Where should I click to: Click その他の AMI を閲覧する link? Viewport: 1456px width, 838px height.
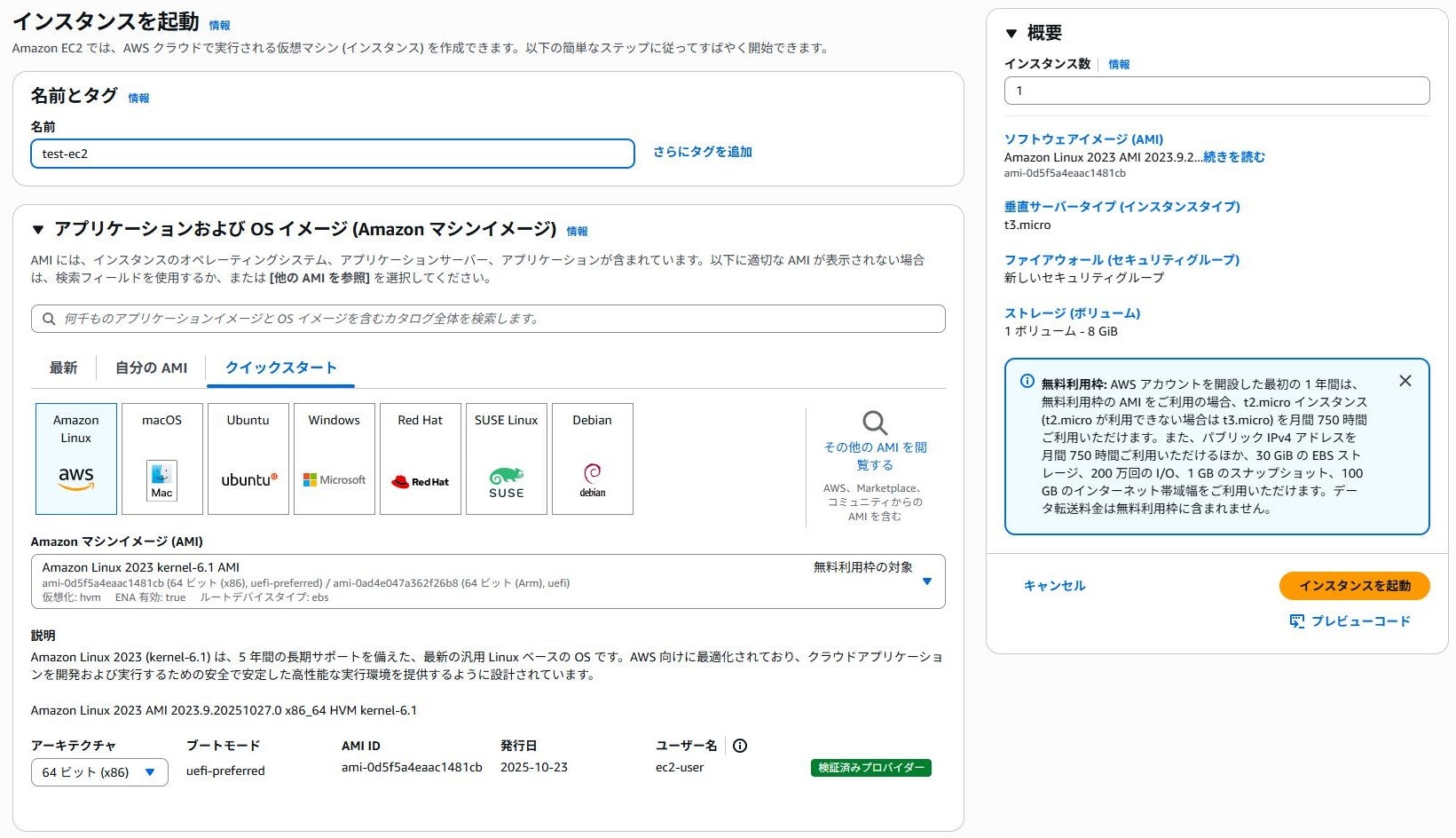875,456
